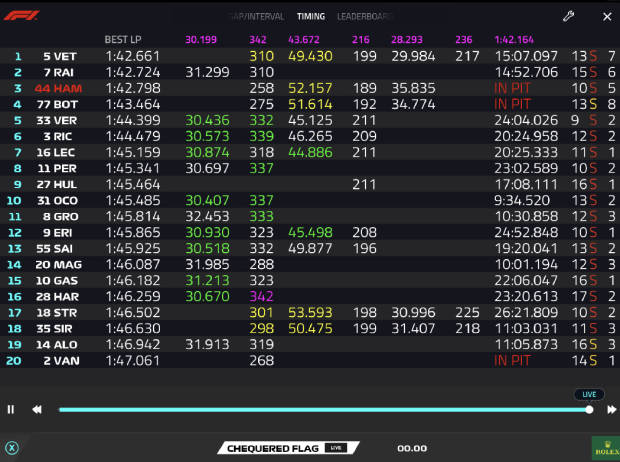This screenshot has width=620, height=462.
Task: Click the purple speed trap header 236
Action: click(x=464, y=40)
